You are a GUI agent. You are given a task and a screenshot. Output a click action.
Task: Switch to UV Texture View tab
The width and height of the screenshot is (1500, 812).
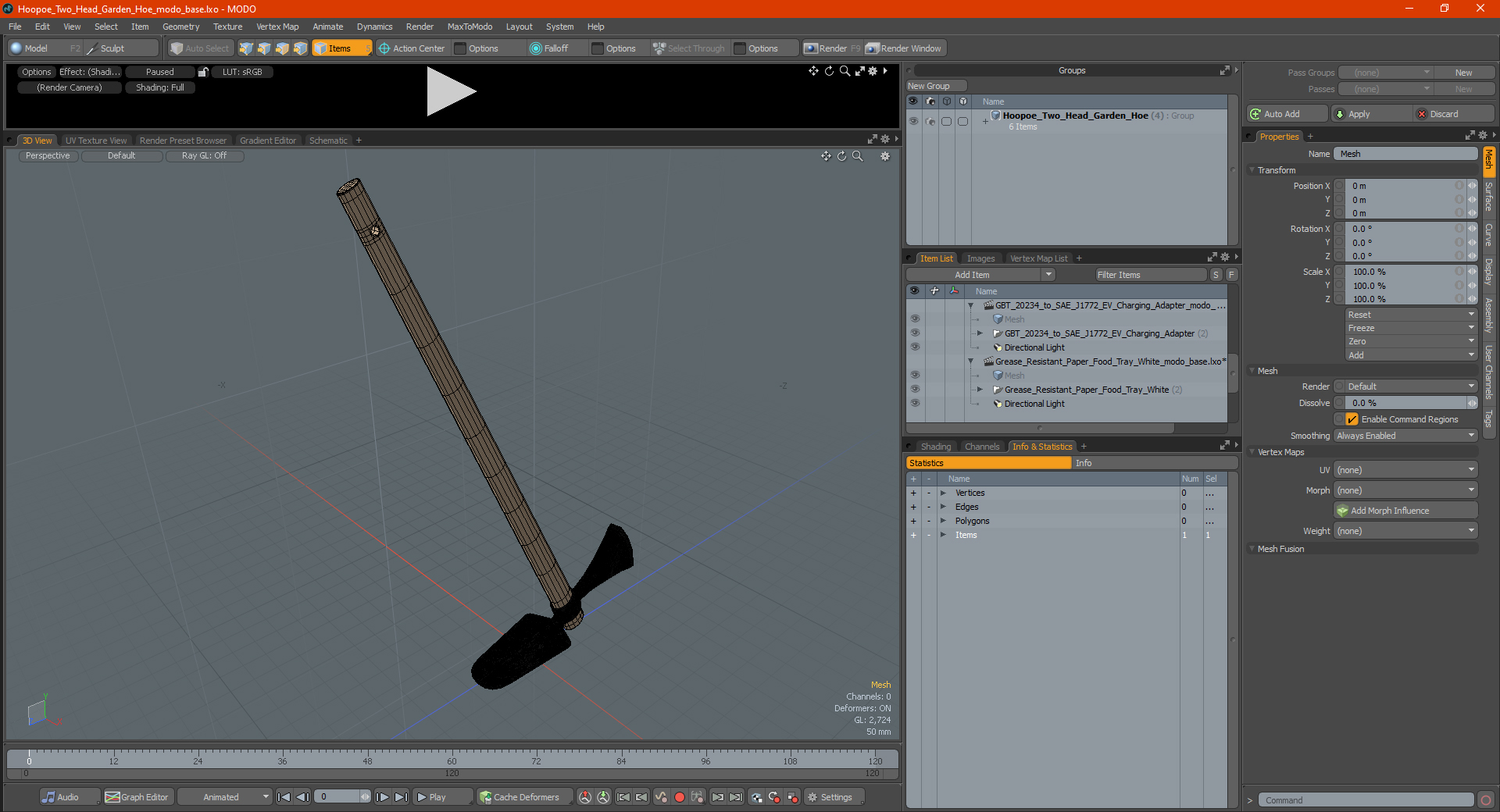(95, 141)
